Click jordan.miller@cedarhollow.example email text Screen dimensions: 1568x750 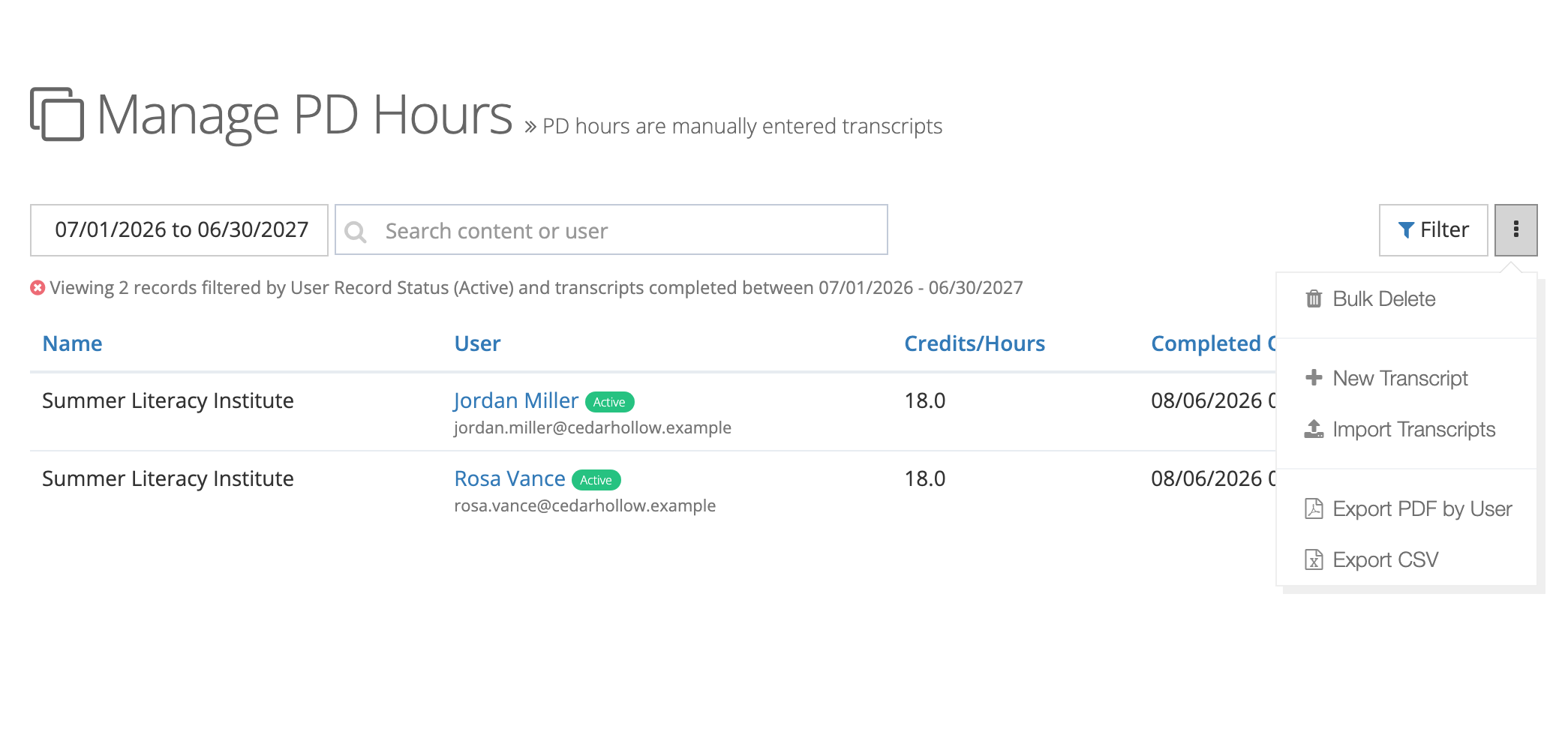point(592,427)
